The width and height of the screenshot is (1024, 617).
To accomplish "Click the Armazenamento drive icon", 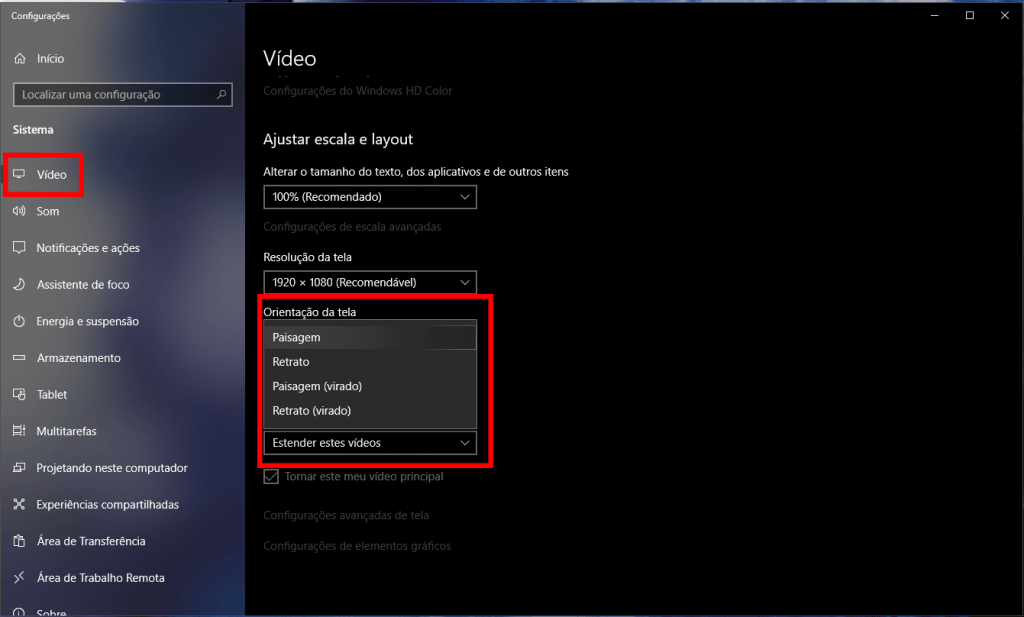I will coord(20,358).
